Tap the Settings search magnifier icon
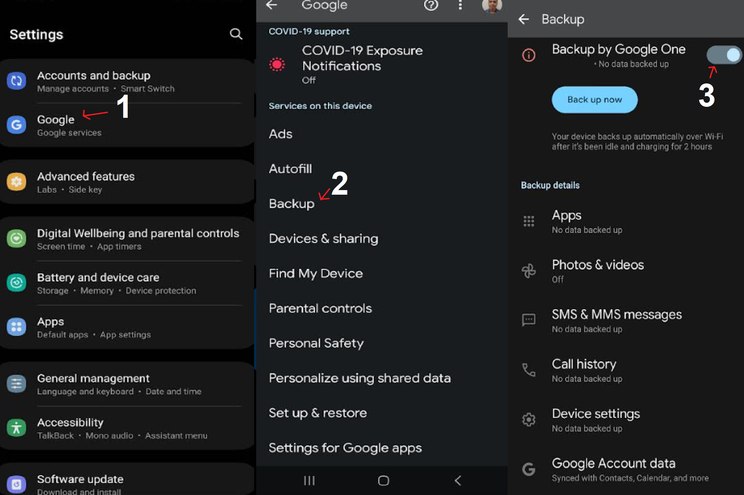Image resolution: width=744 pixels, height=495 pixels. pos(236,34)
